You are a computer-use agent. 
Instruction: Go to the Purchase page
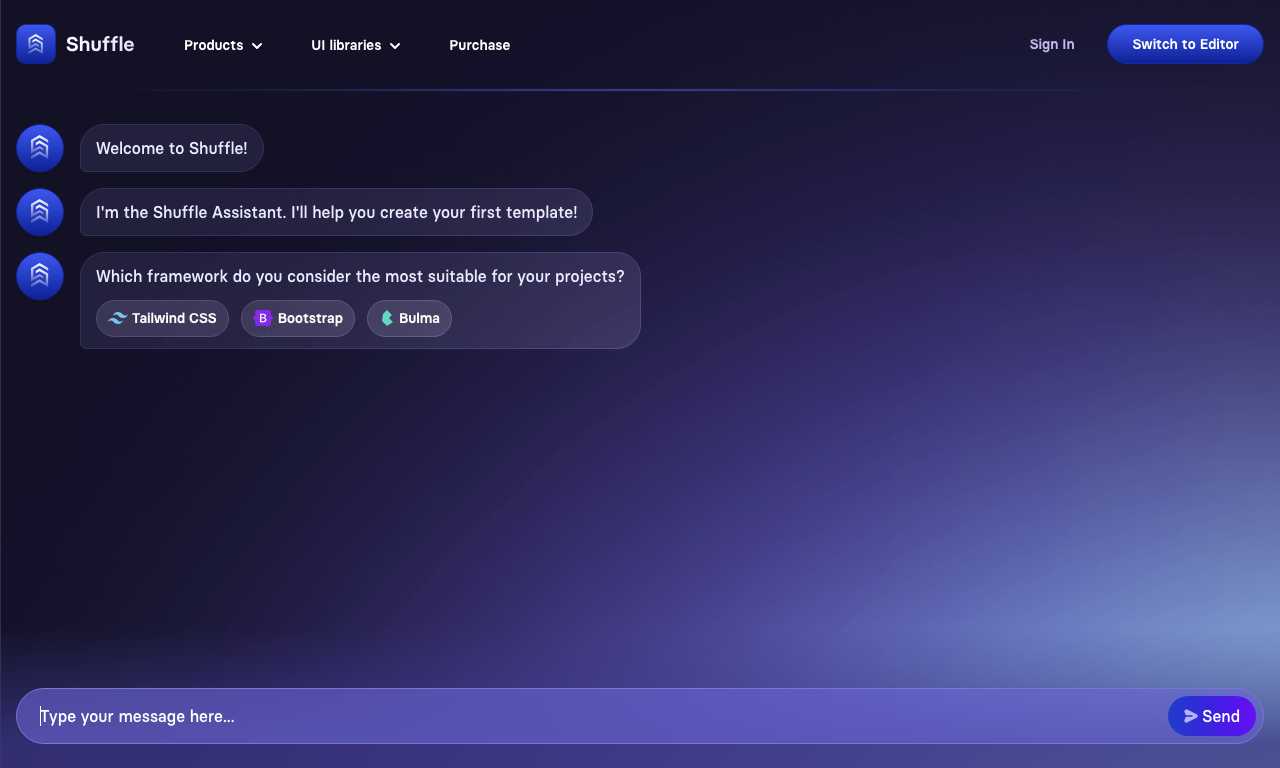(480, 45)
